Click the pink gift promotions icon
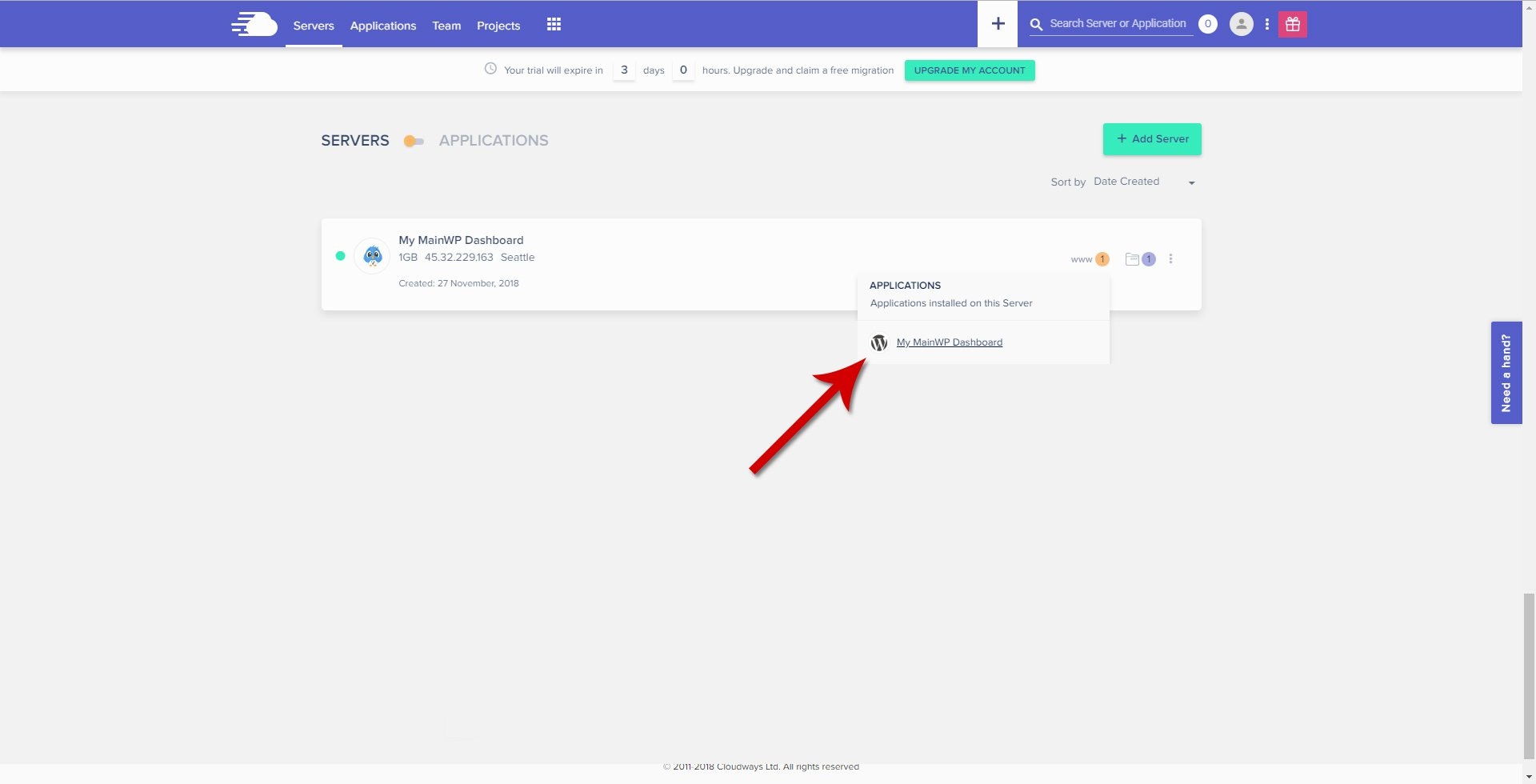This screenshot has height=784, width=1536. [1293, 24]
